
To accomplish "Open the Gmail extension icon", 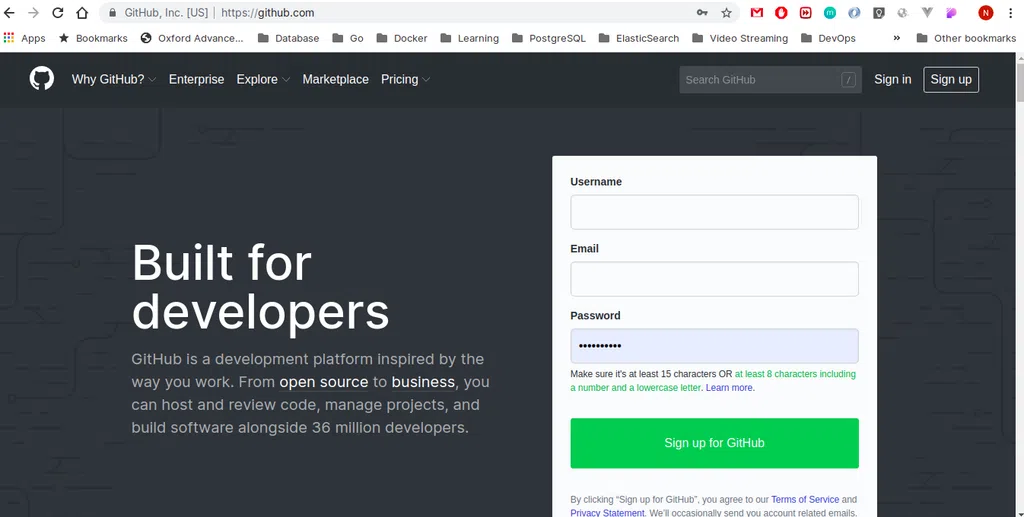I will click(x=757, y=12).
